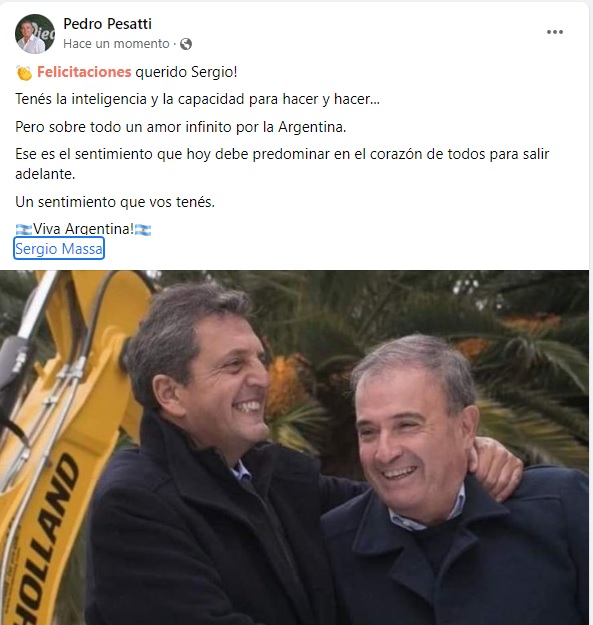Open Pedro Pesatti's profile picture
The width and height of the screenshot is (593, 625).
(x=35, y=34)
